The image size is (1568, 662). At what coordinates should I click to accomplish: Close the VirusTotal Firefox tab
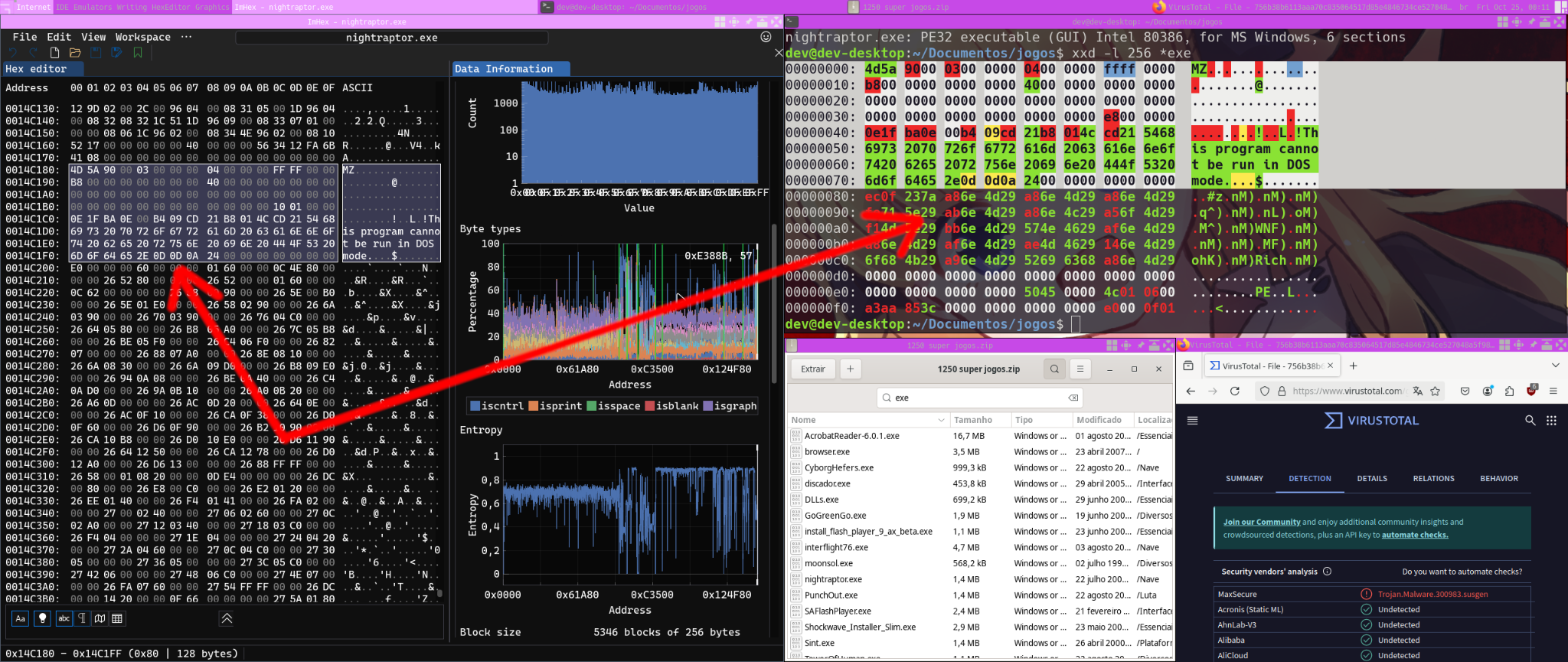(x=1330, y=365)
